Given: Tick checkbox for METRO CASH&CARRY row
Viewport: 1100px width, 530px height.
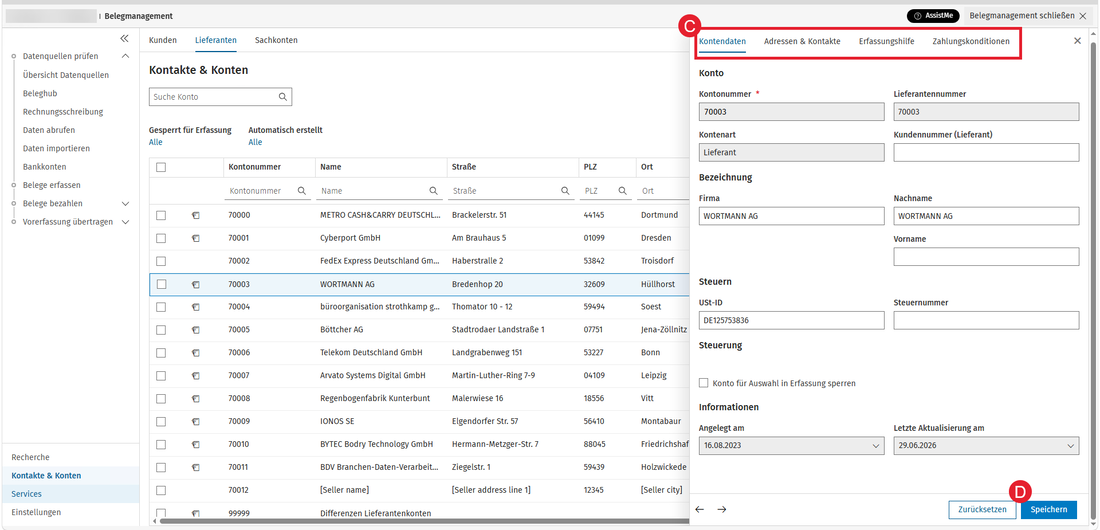Looking at the screenshot, I should [161, 216].
